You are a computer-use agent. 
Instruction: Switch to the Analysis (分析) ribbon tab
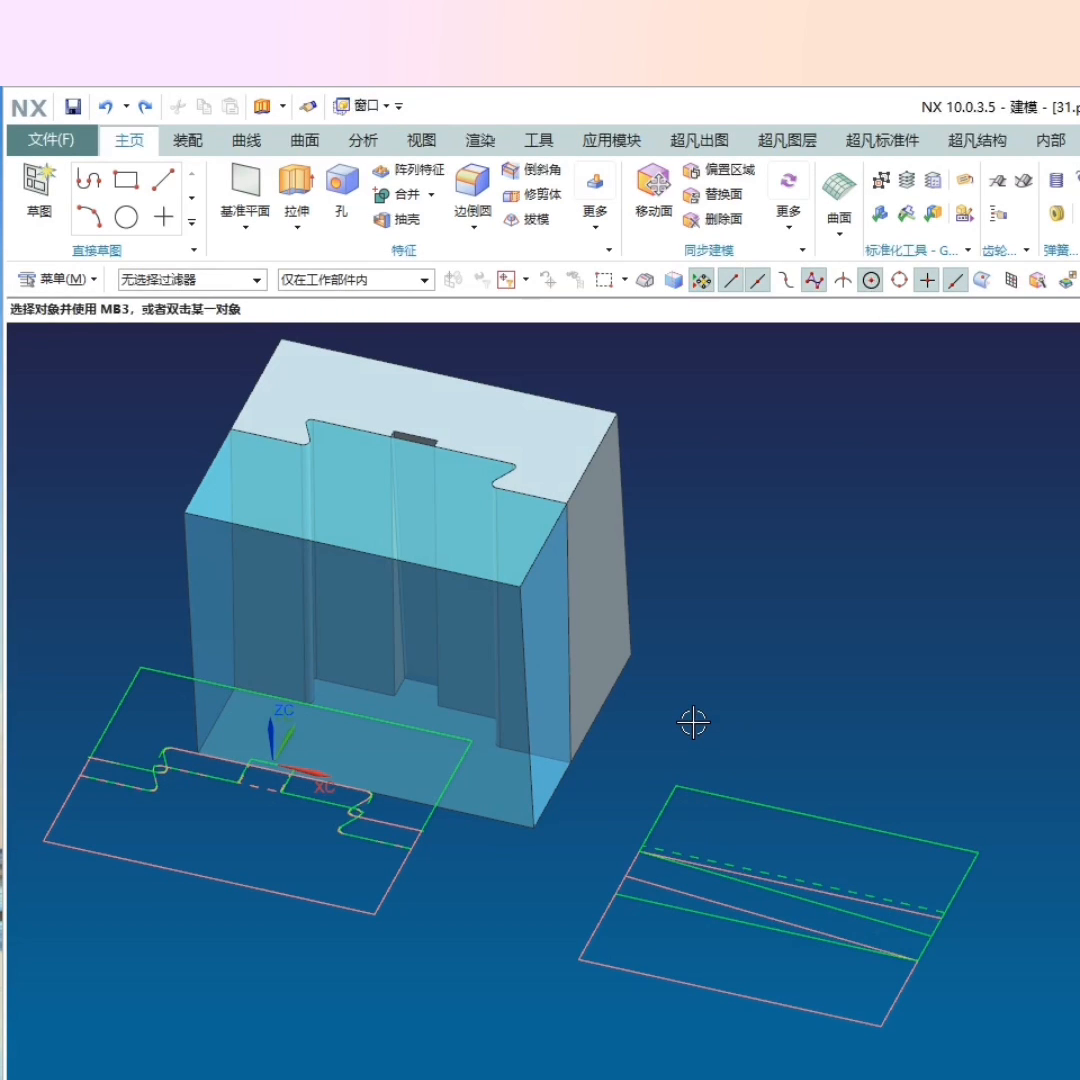click(363, 140)
